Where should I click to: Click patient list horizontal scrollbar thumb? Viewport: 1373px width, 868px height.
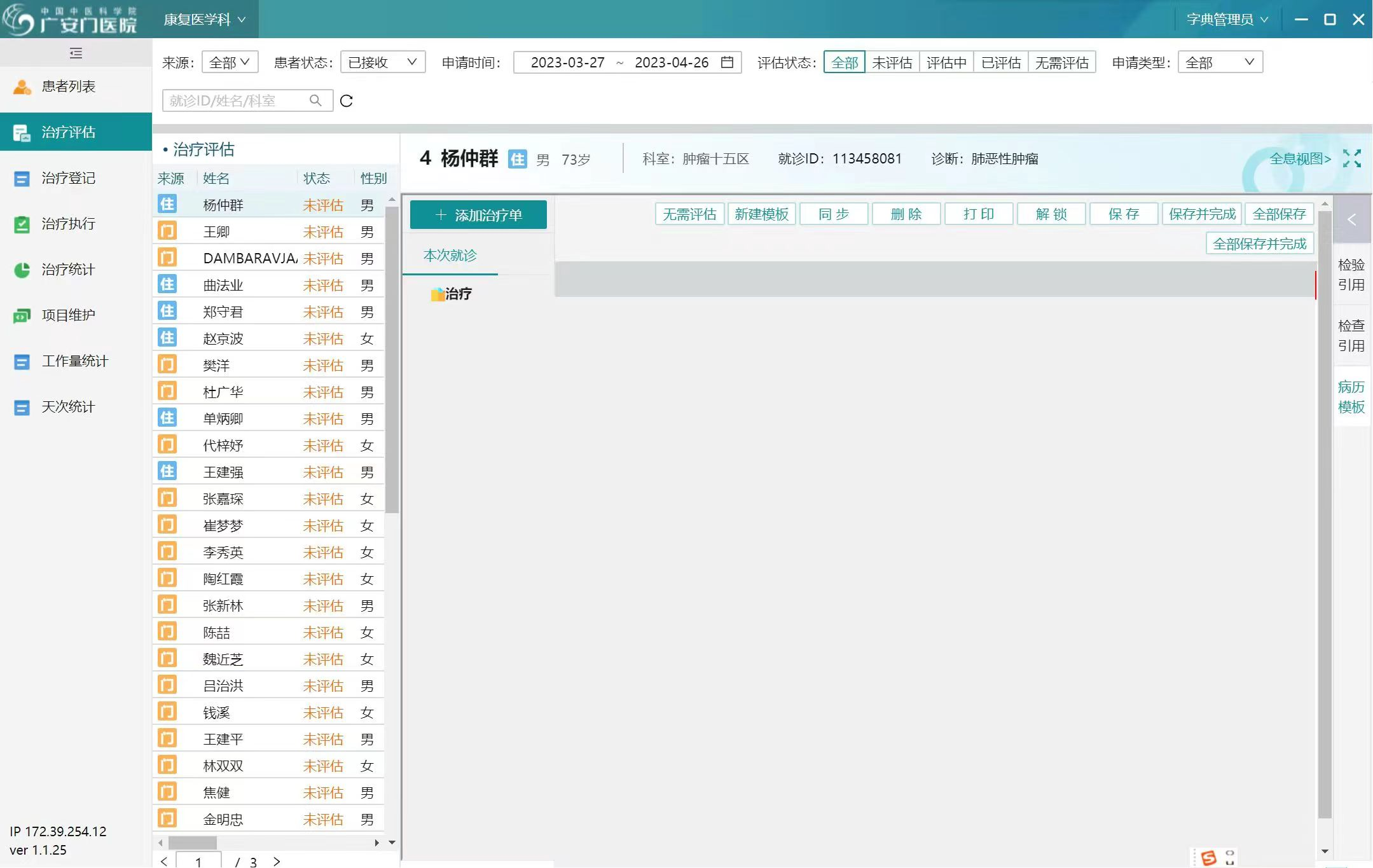point(192,843)
